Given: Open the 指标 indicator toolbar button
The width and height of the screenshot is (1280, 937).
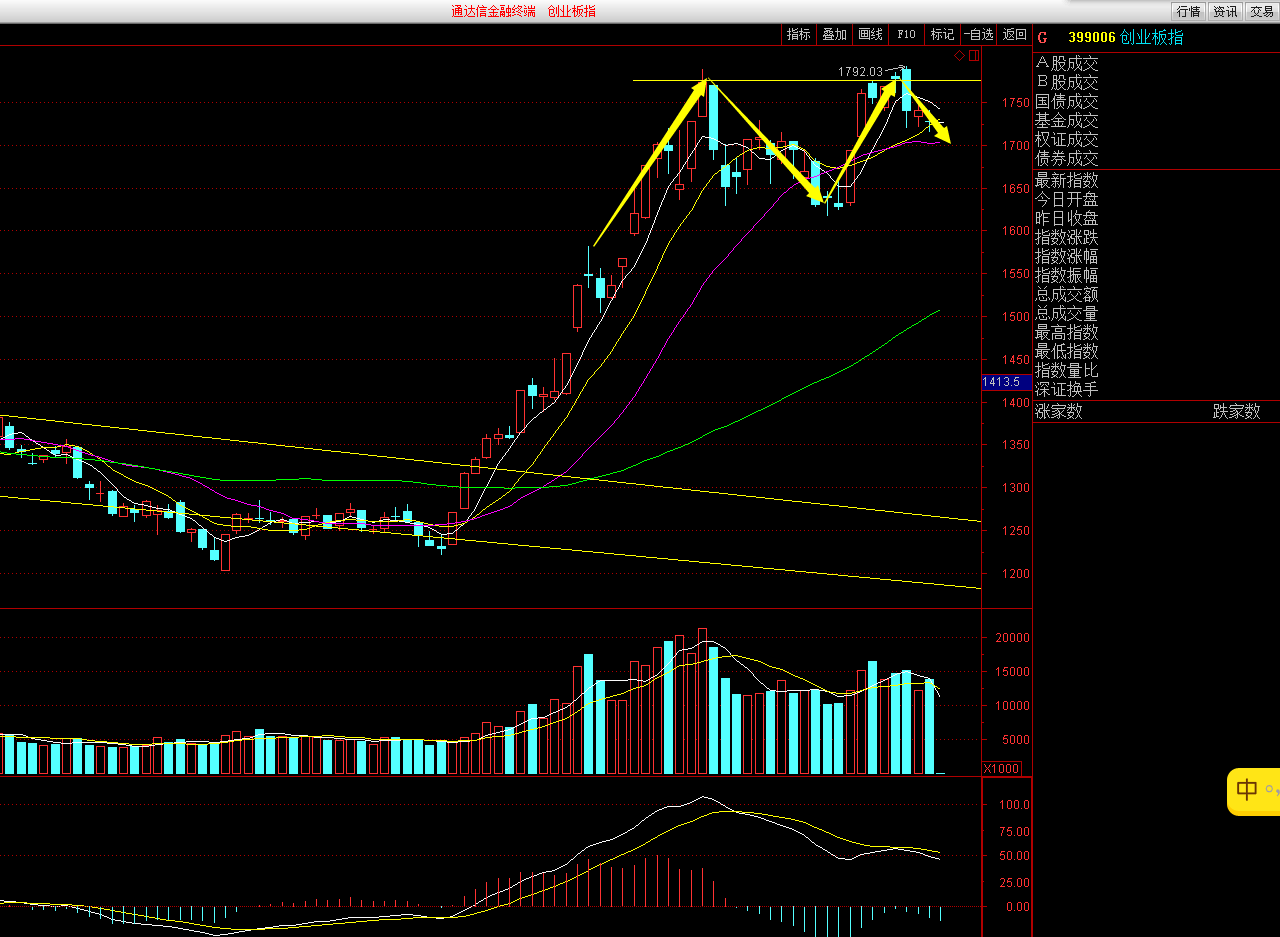Looking at the screenshot, I should (798, 34).
